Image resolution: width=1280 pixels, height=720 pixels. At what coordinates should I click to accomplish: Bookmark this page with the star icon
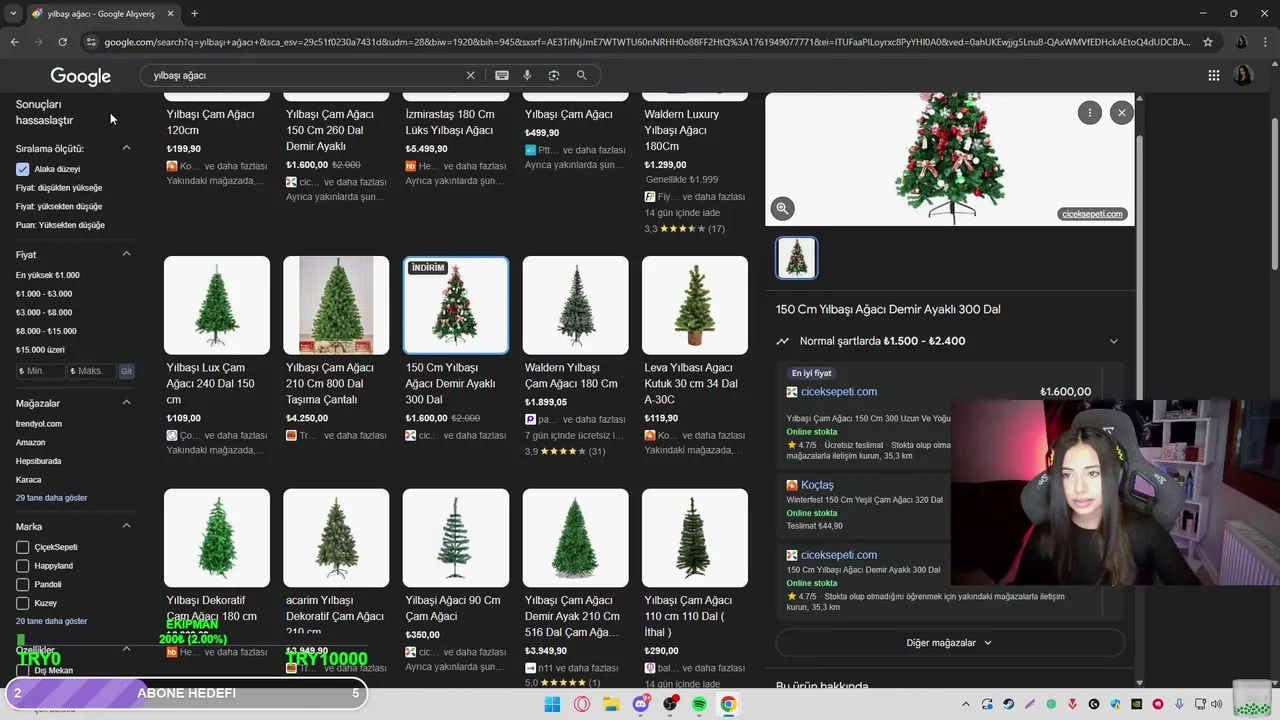(1208, 42)
